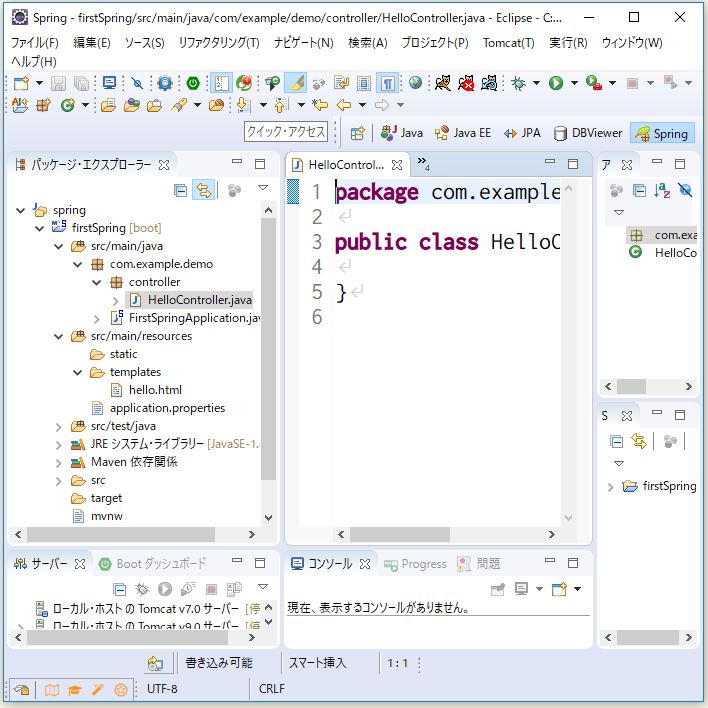Collapse the com.example.demo package
Screen dimensions: 708x708
click(x=78, y=265)
